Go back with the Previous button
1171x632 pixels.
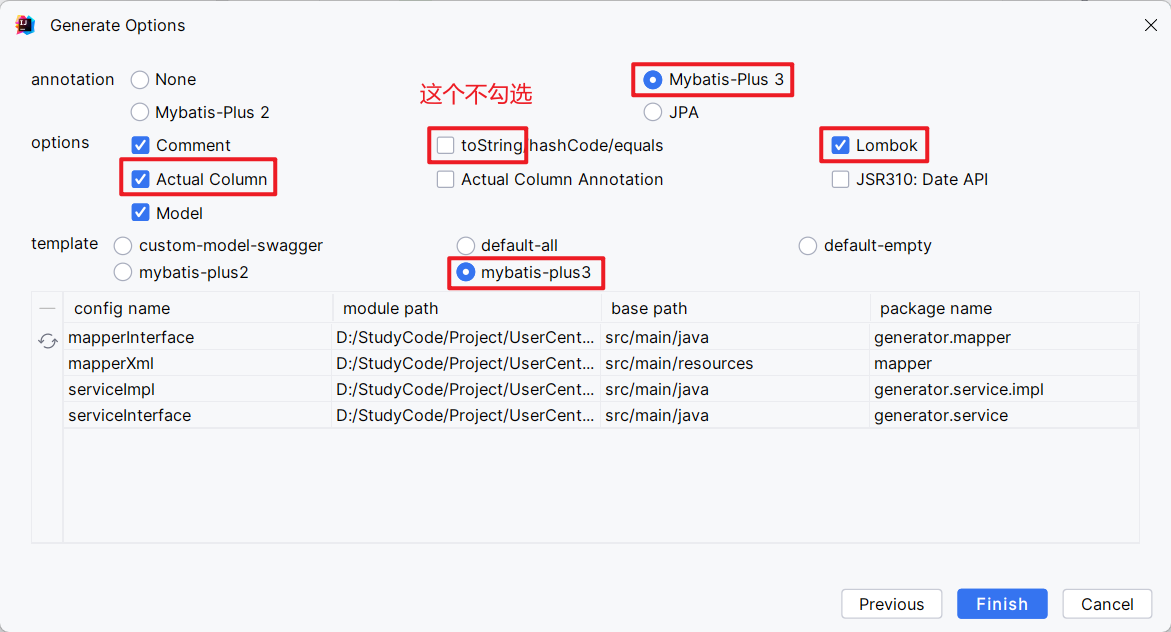[x=891, y=604]
